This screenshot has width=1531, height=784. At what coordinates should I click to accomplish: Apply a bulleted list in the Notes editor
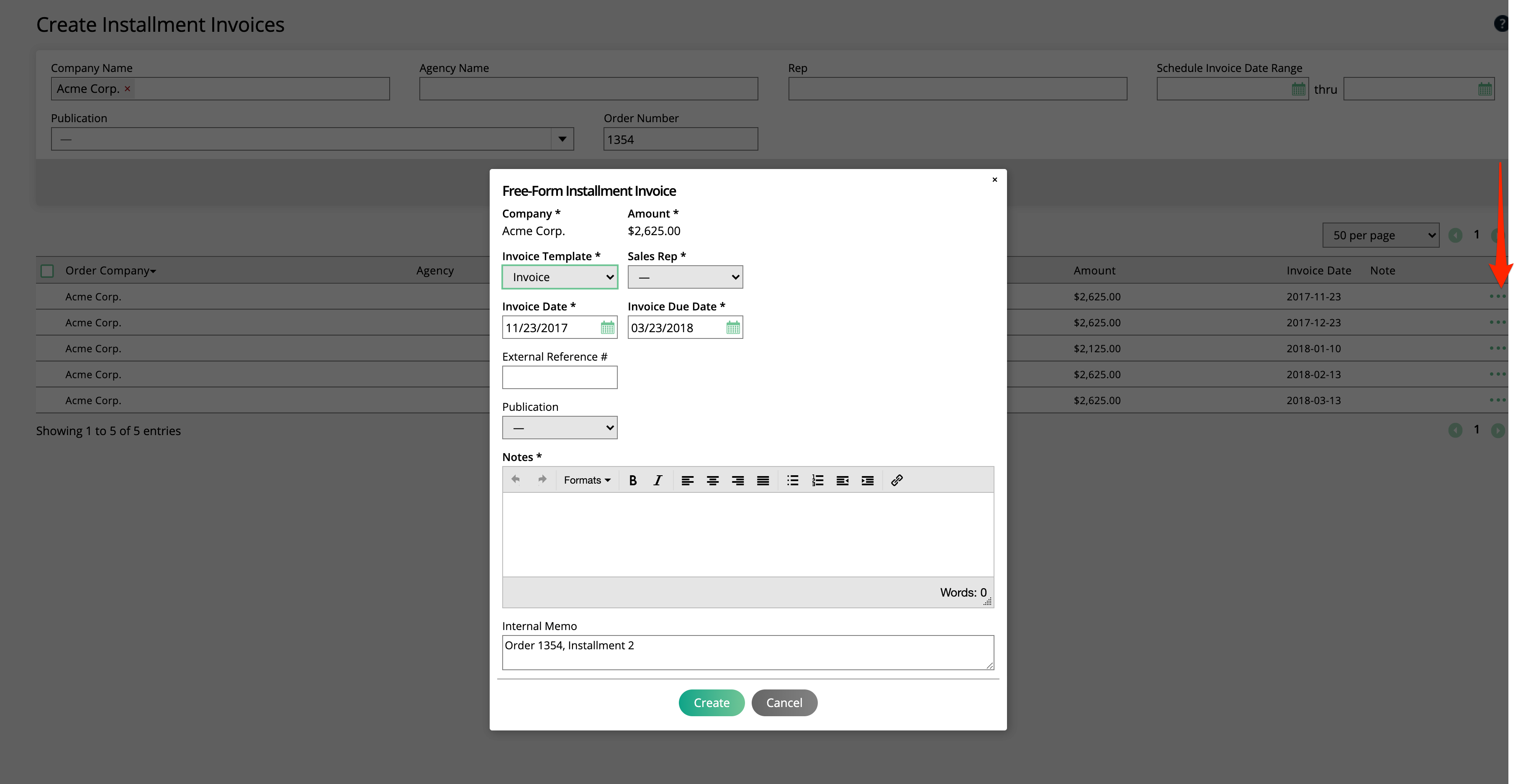coord(793,480)
